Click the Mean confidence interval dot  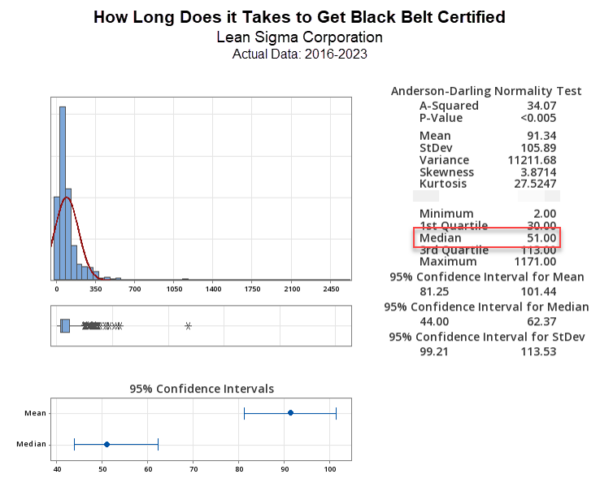click(290, 413)
